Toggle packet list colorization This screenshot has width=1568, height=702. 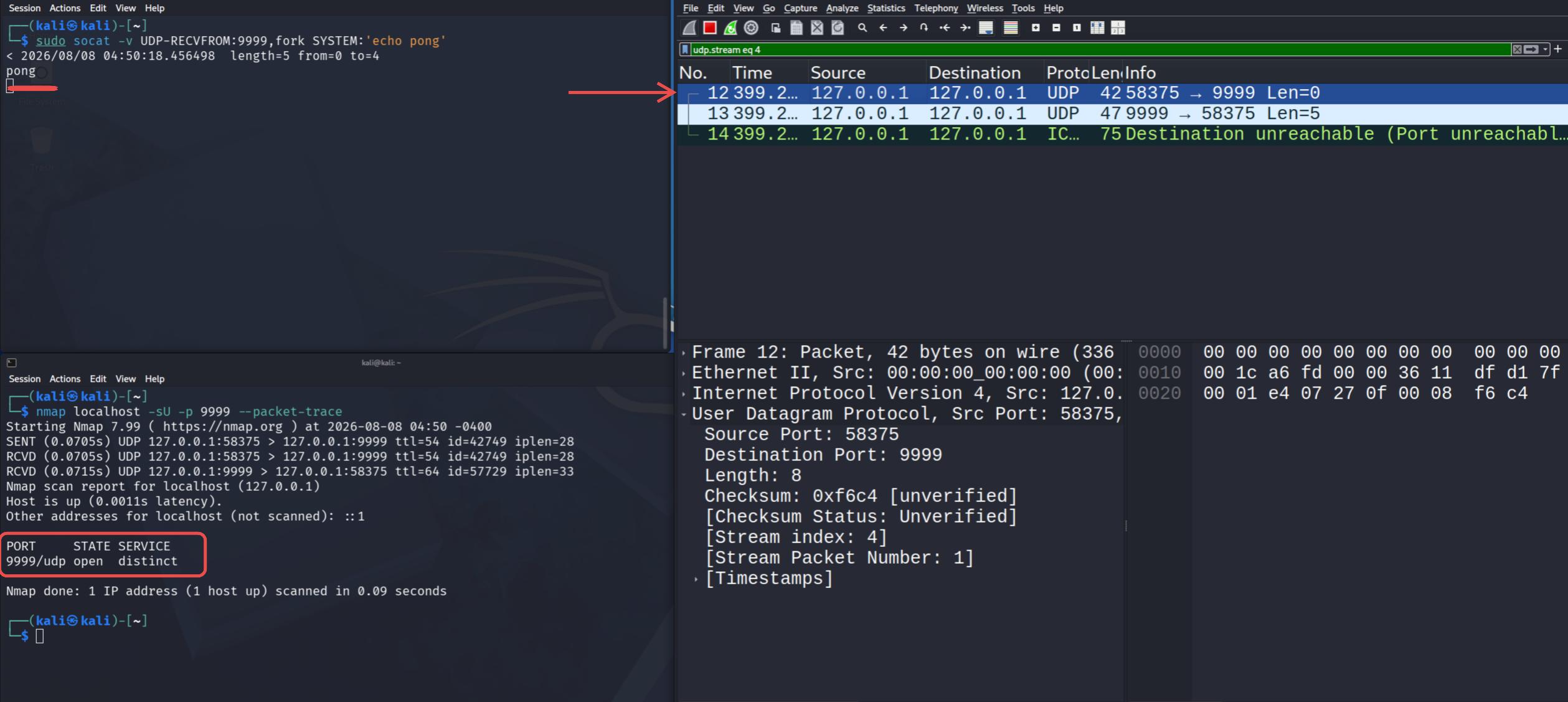click(x=1011, y=27)
